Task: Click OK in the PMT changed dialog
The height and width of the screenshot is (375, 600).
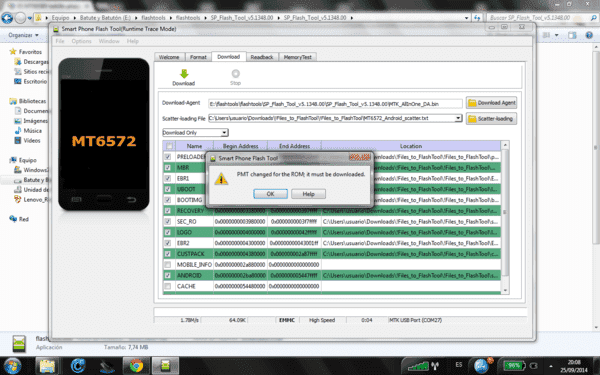Action: point(271,194)
